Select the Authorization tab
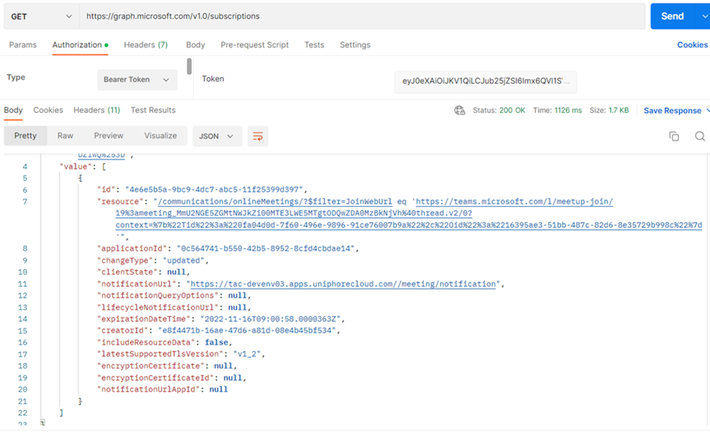 click(x=80, y=45)
